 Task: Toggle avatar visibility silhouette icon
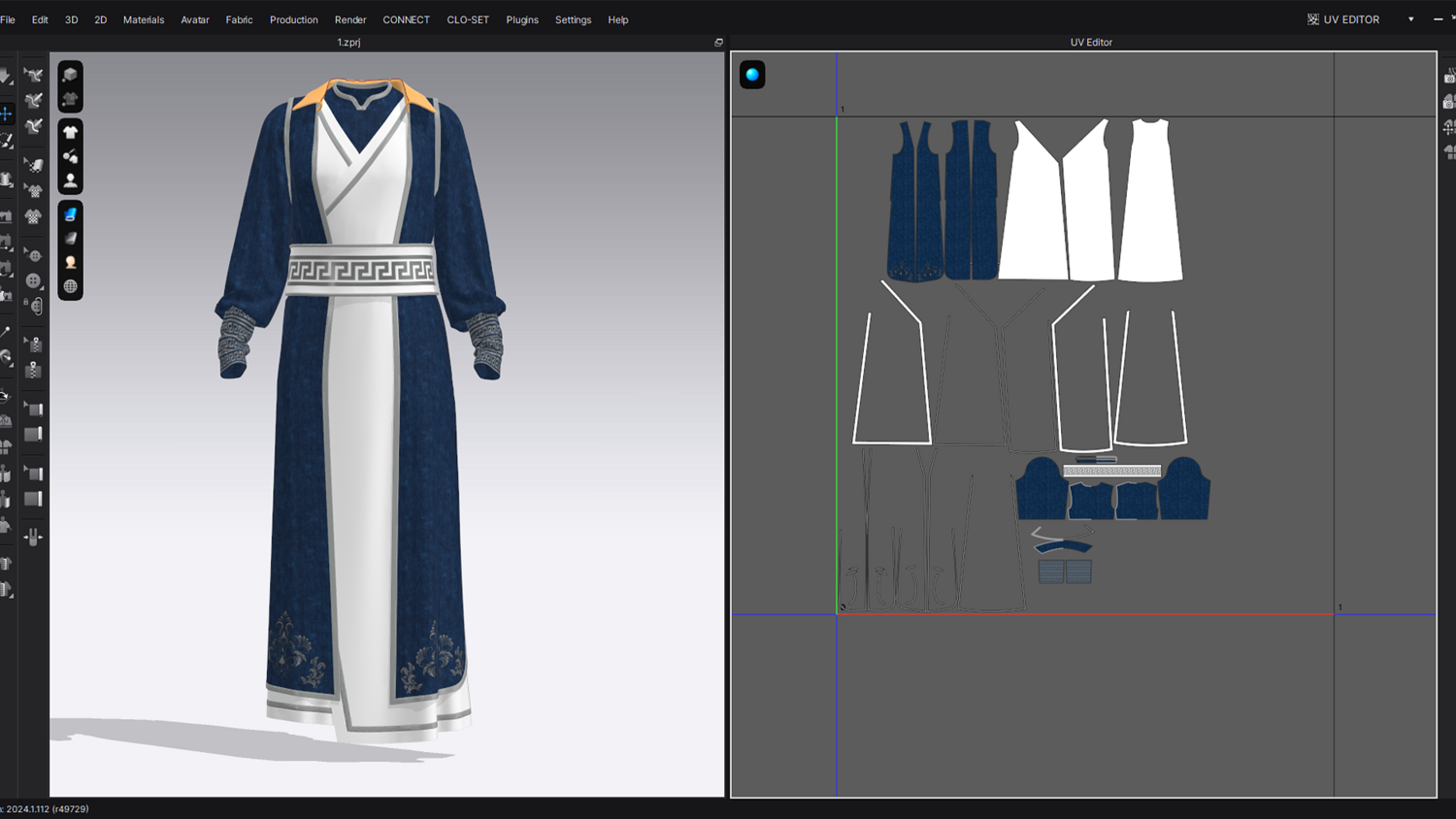[70, 180]
